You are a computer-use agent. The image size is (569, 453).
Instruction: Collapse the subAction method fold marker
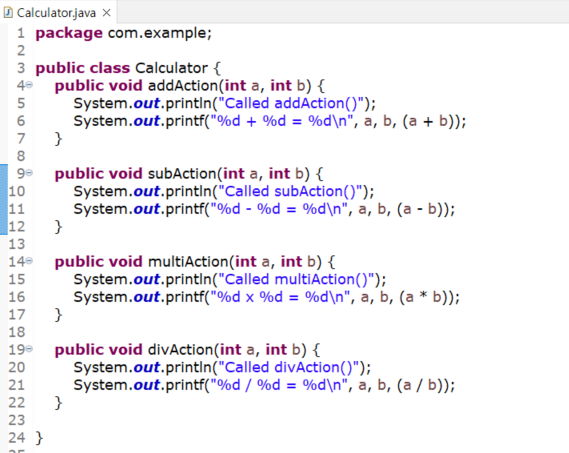tap(29, 173)
